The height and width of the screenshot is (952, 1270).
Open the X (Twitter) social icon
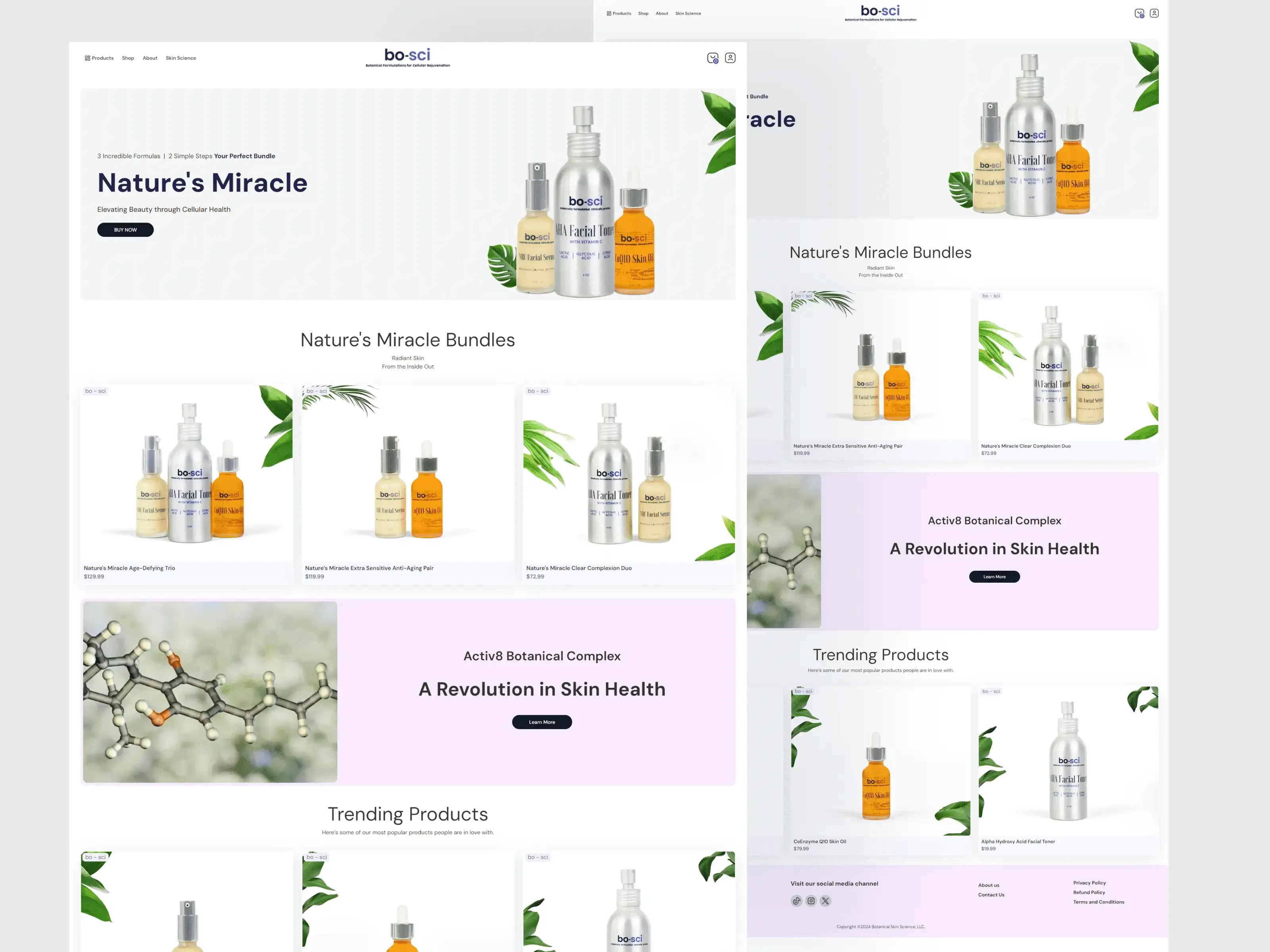tap(825, 901)
